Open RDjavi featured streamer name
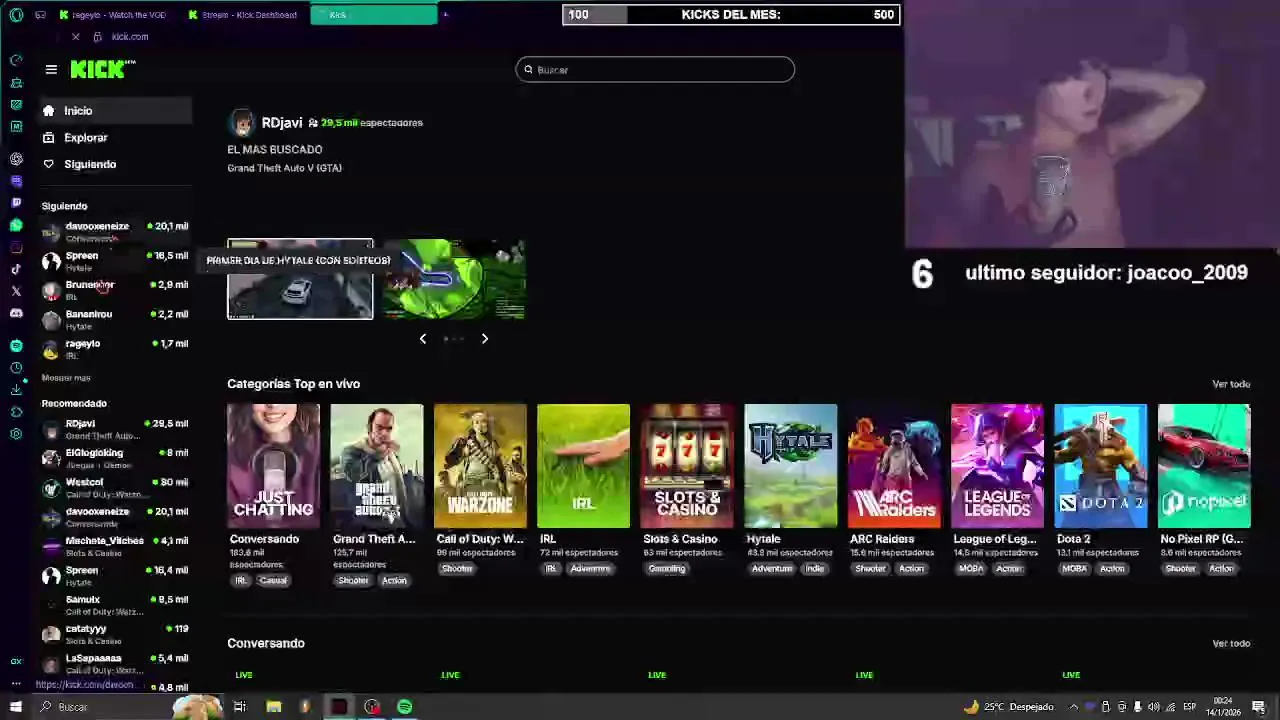 (282, 122)
